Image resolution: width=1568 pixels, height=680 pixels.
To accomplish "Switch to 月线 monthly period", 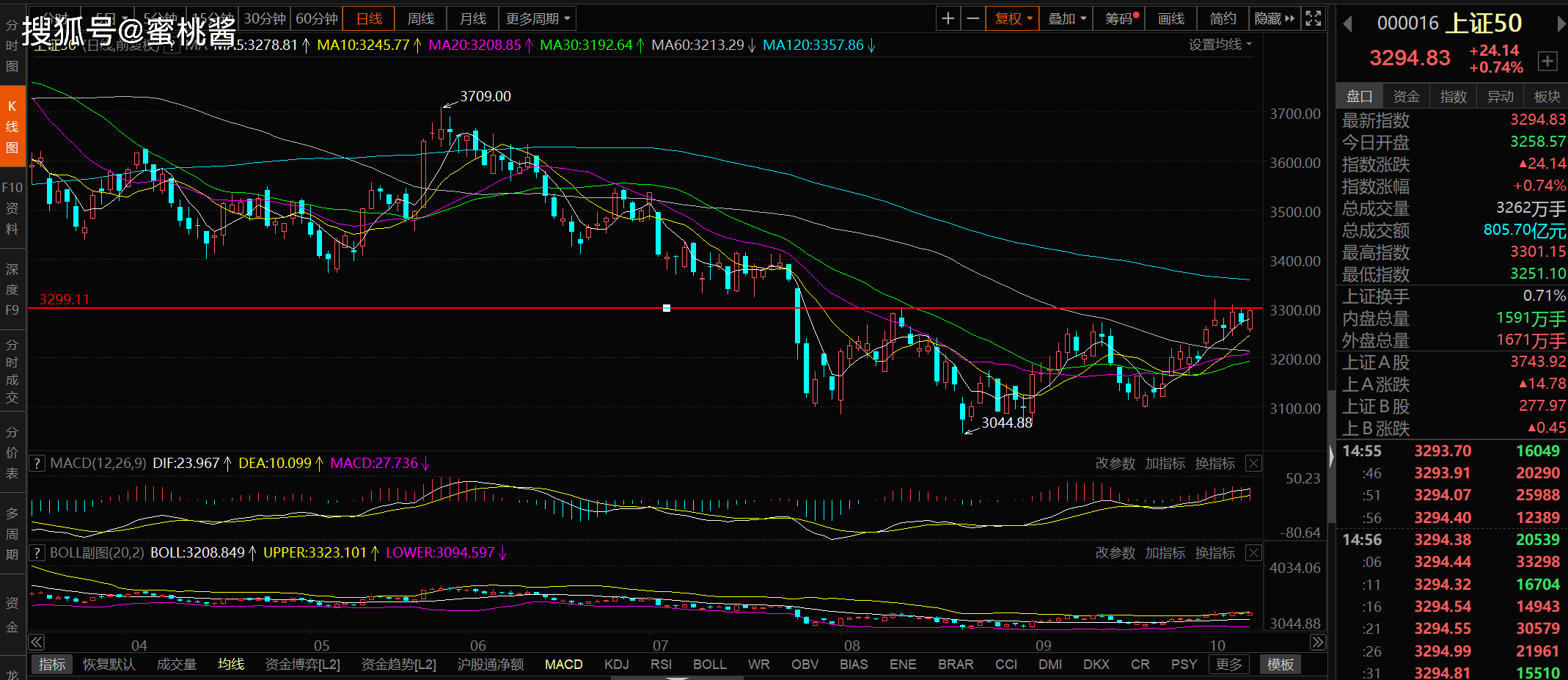I will click(x=473, y=18).
